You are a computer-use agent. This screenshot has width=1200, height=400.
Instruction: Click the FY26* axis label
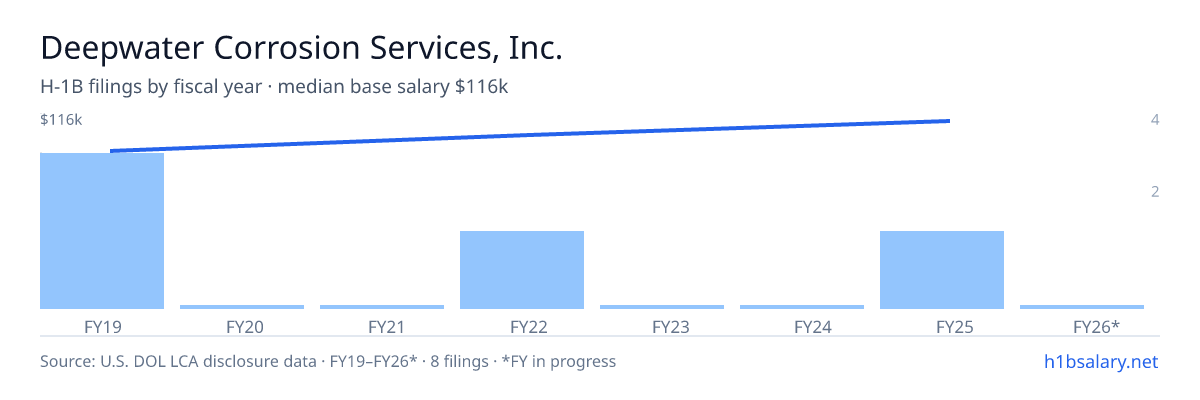(1096, 326)
